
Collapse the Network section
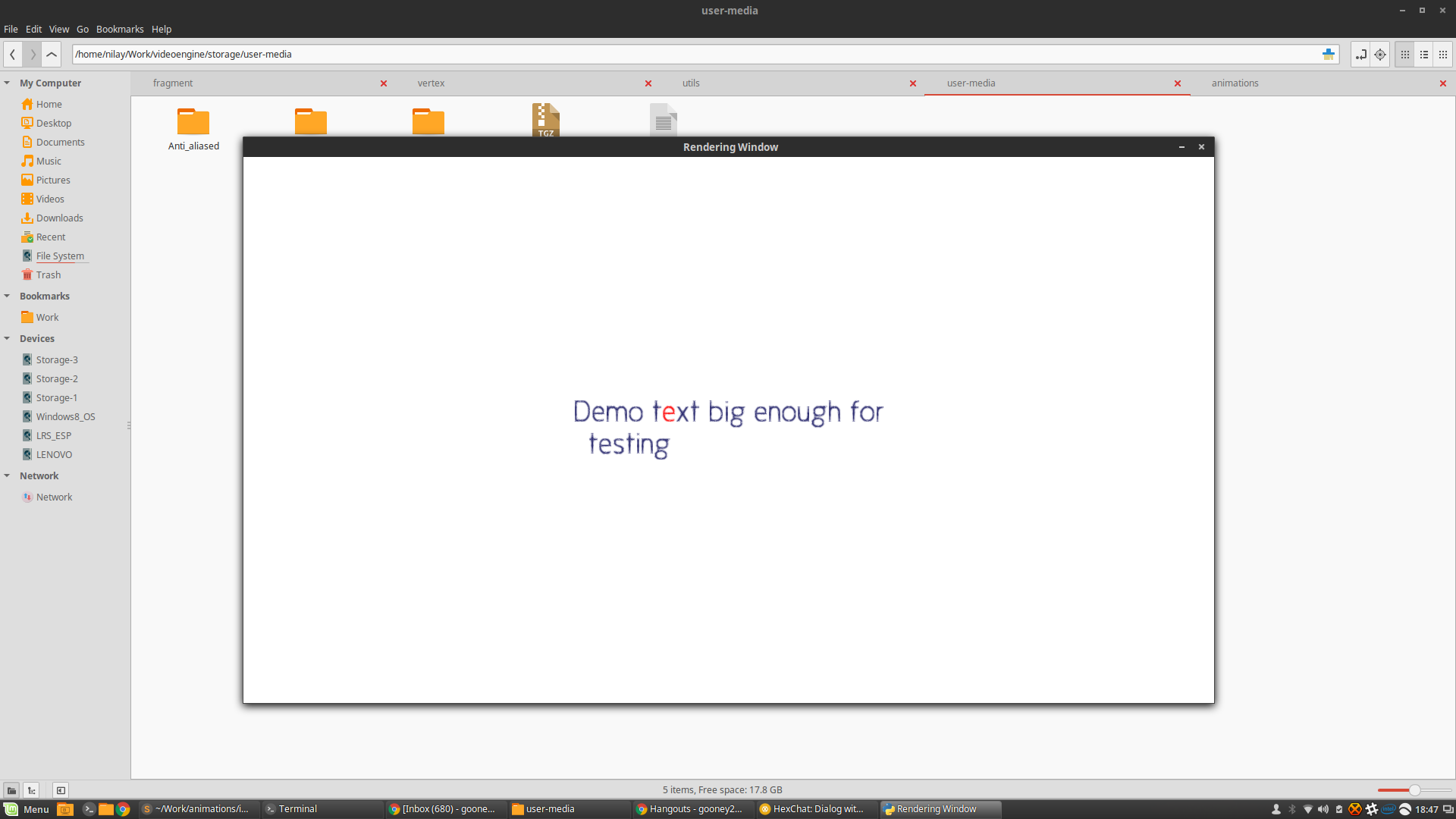(x=7, y=475)
